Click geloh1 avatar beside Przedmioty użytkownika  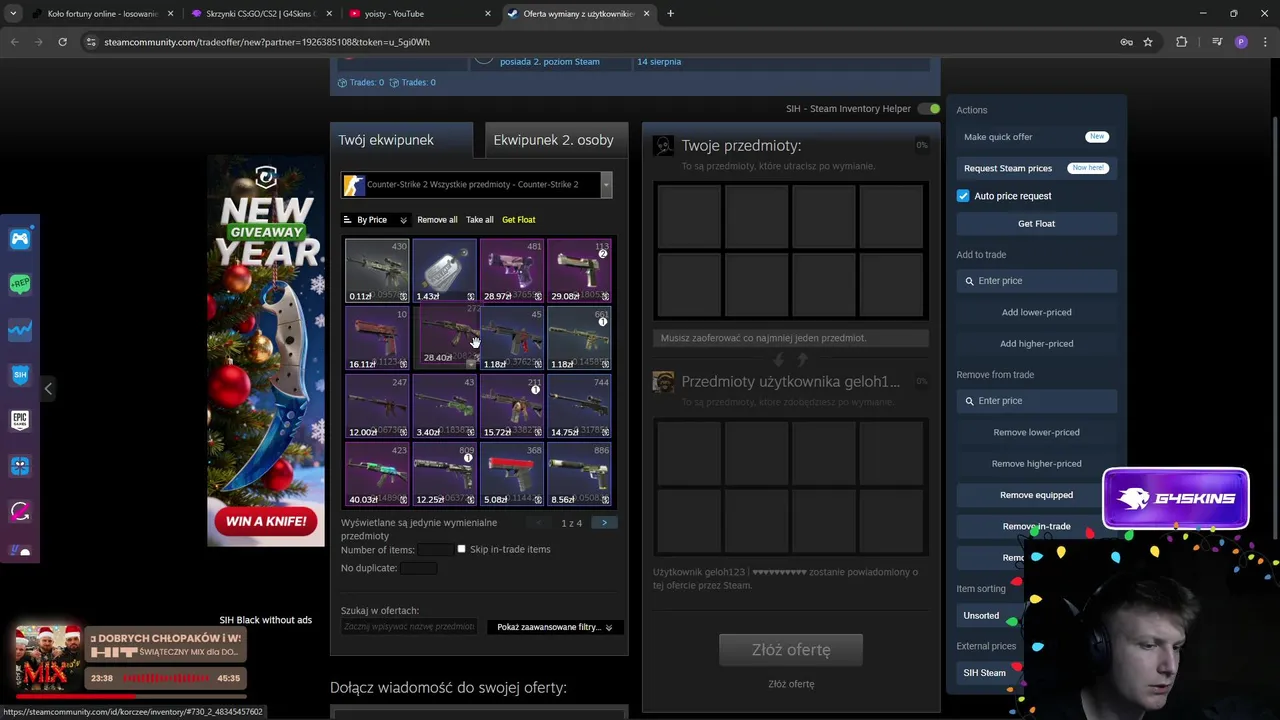tap(663, 382)
